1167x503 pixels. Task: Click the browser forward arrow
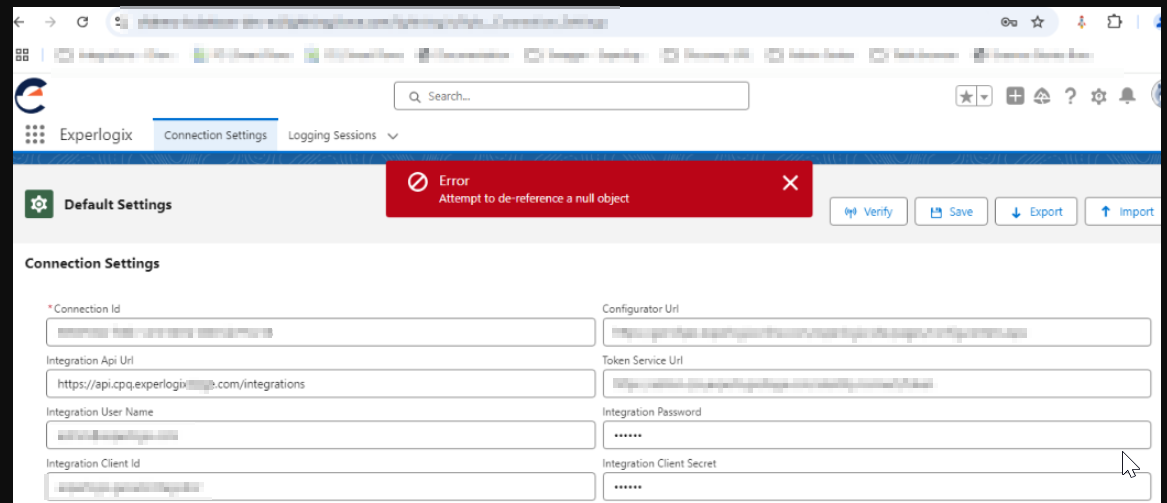51,22
